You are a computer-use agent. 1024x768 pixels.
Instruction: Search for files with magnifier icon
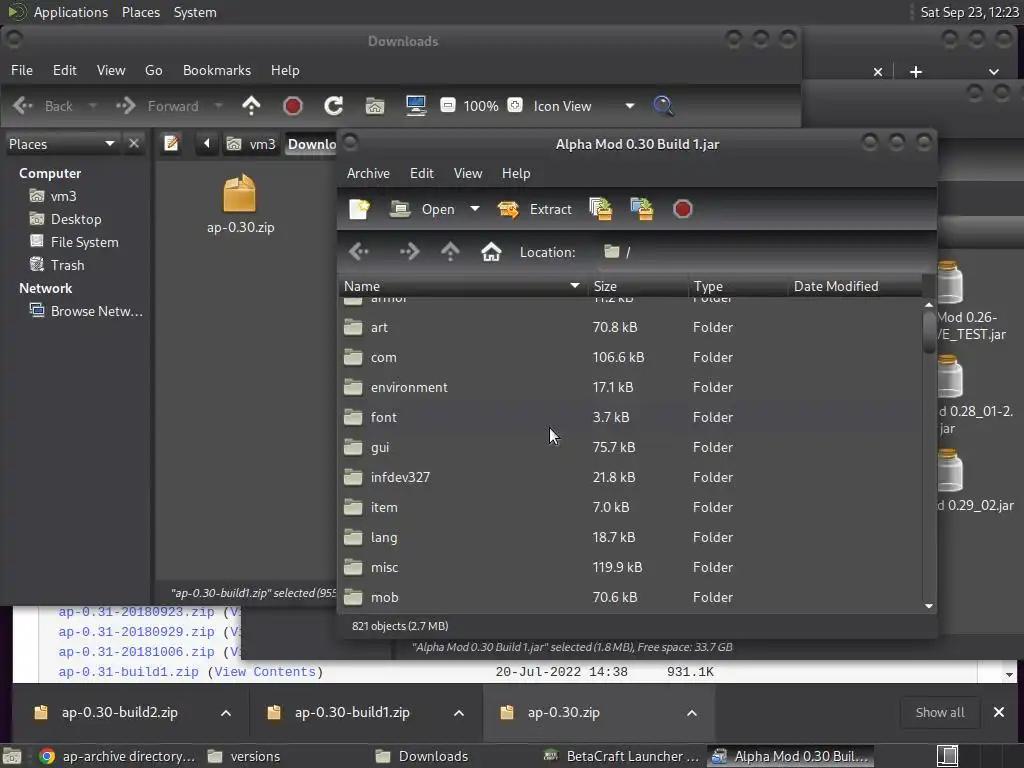(x=663, y=106)
